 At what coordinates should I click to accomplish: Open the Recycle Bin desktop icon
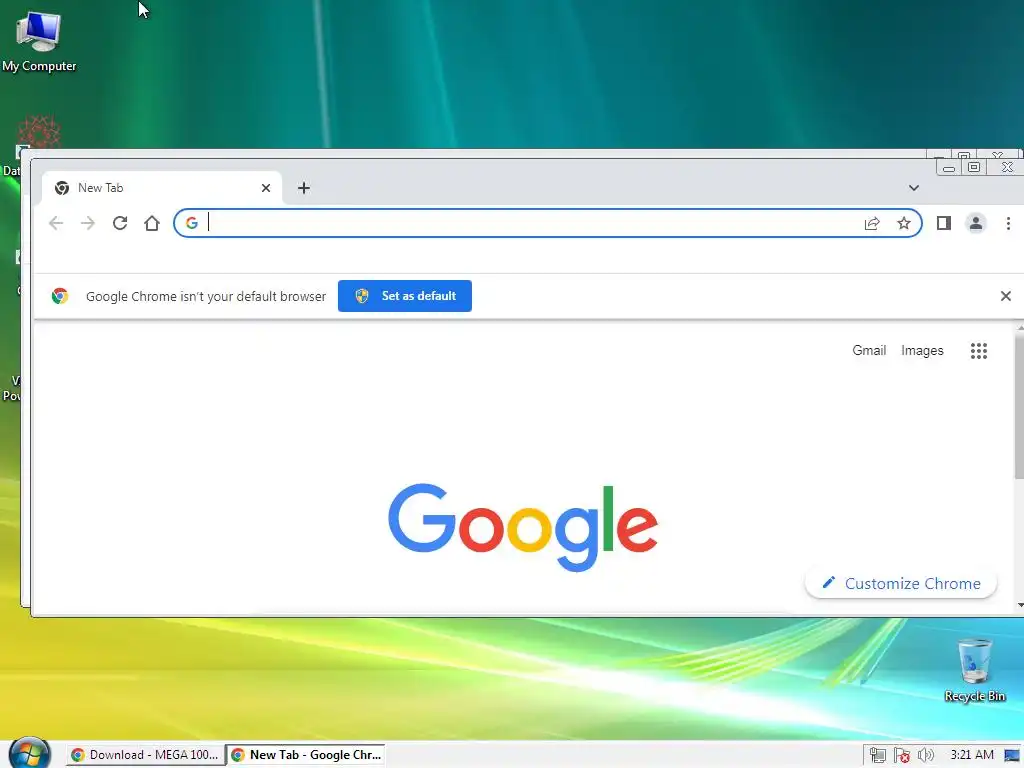point(974,670)
